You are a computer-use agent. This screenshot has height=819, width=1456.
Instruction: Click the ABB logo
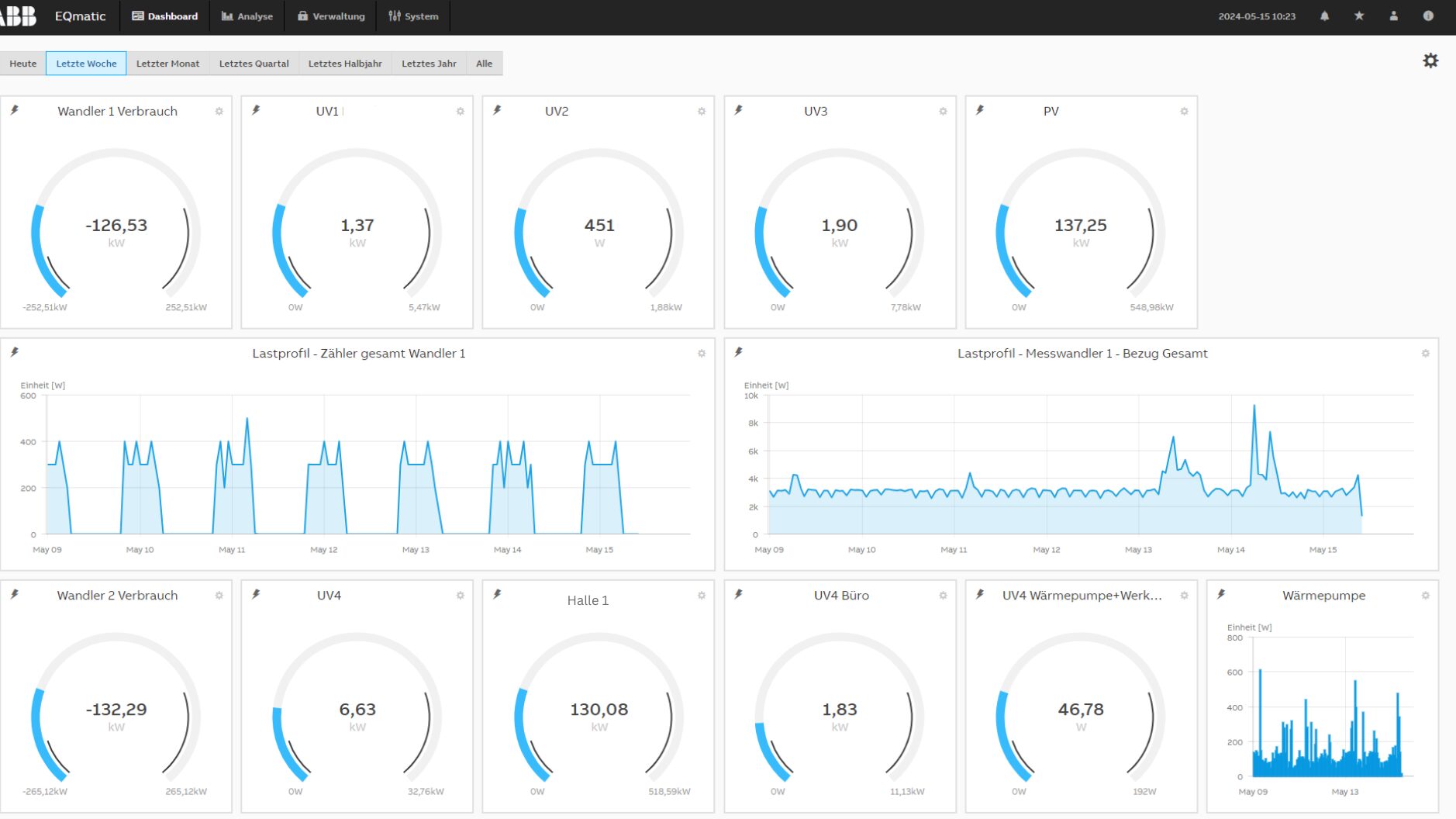tap(18, 16)
